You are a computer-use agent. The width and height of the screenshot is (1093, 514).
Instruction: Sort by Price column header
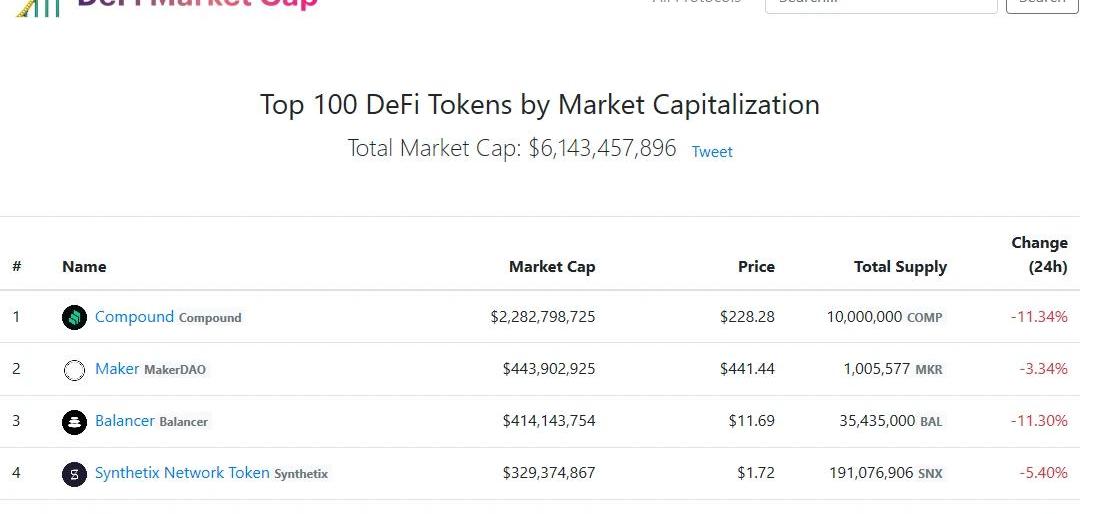point(756,267)
